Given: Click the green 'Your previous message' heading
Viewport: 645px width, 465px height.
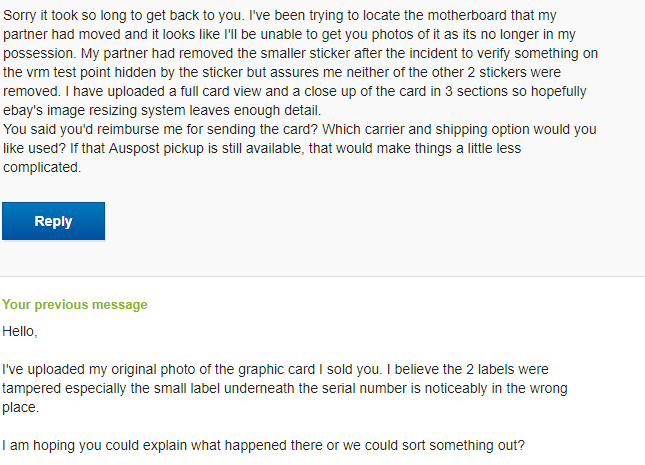Looking at the screenshot, I should (x=75, y=305).
